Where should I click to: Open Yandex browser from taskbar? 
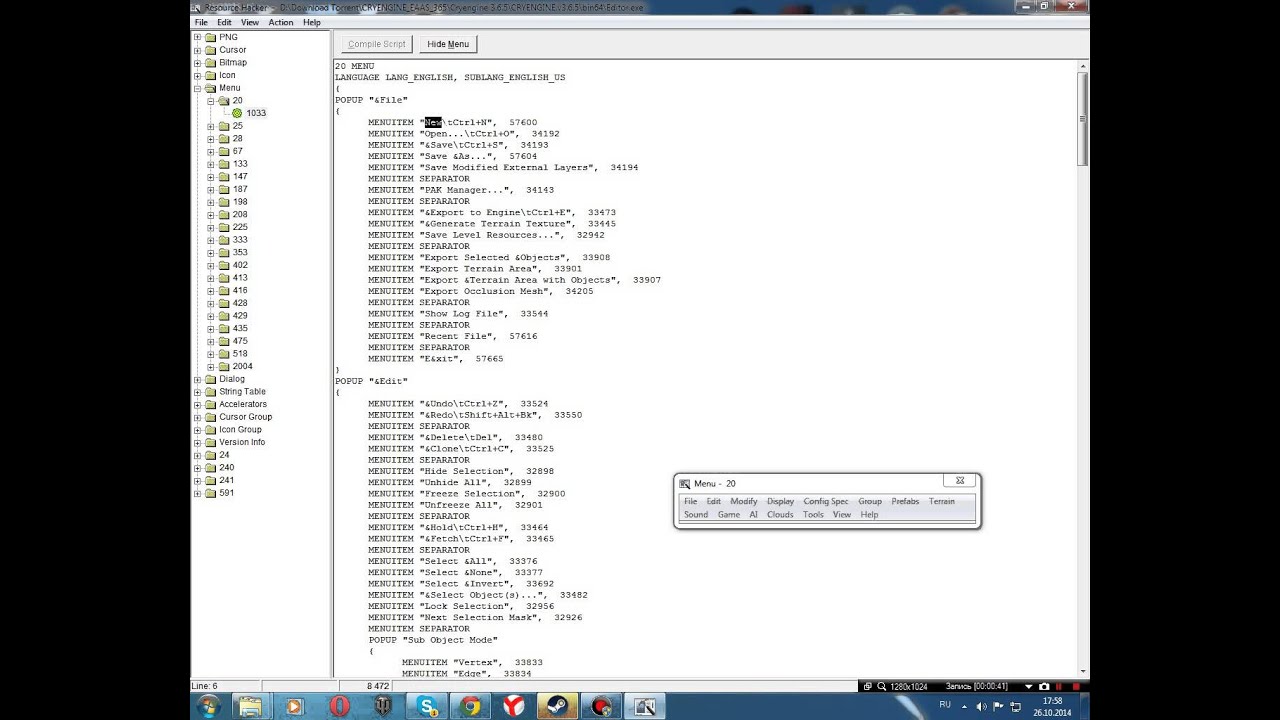click(x=513, y=706)
